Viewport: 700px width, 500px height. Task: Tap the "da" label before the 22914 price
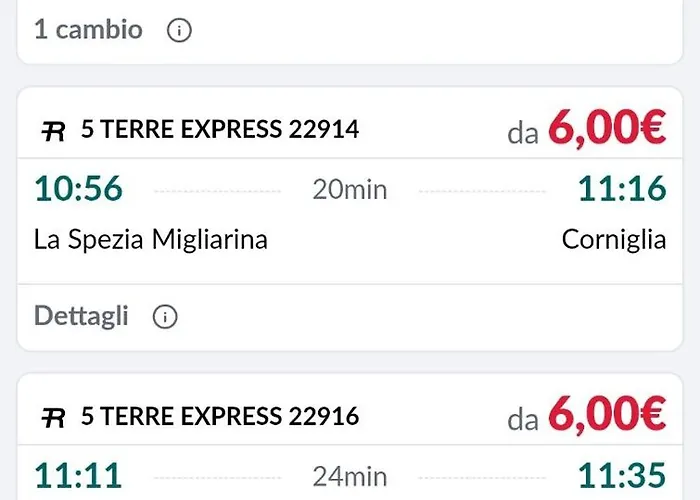pyautogui.click(x=523, y=133)
